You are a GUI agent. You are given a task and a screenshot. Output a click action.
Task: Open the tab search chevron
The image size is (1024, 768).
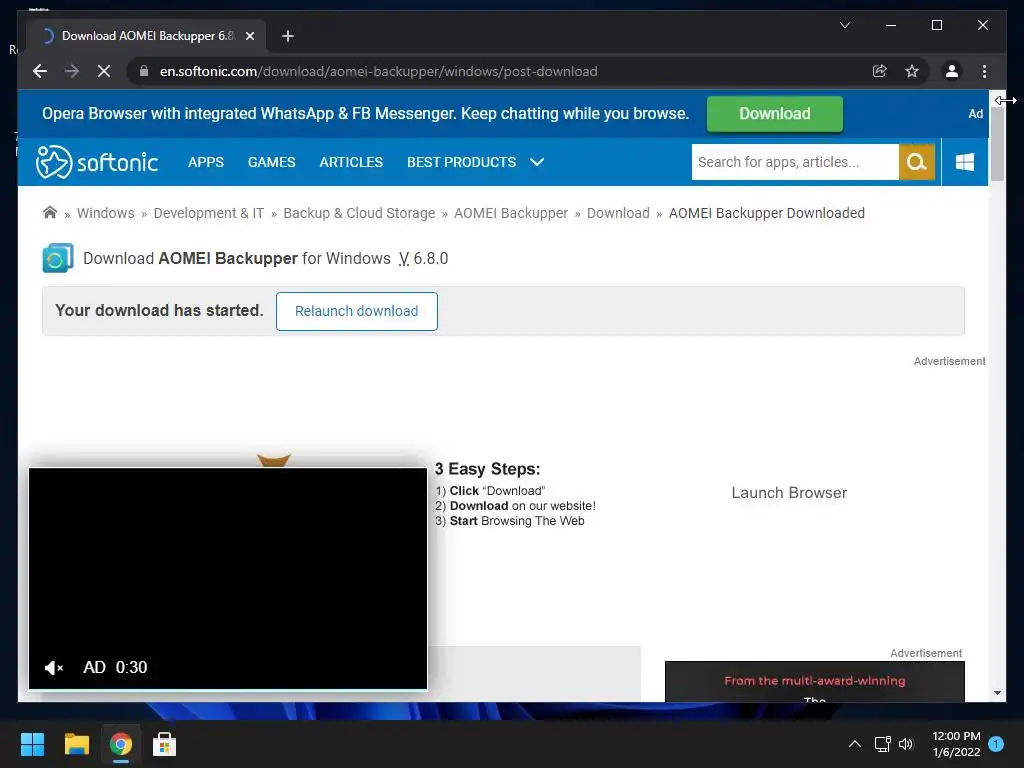[844, 25]
